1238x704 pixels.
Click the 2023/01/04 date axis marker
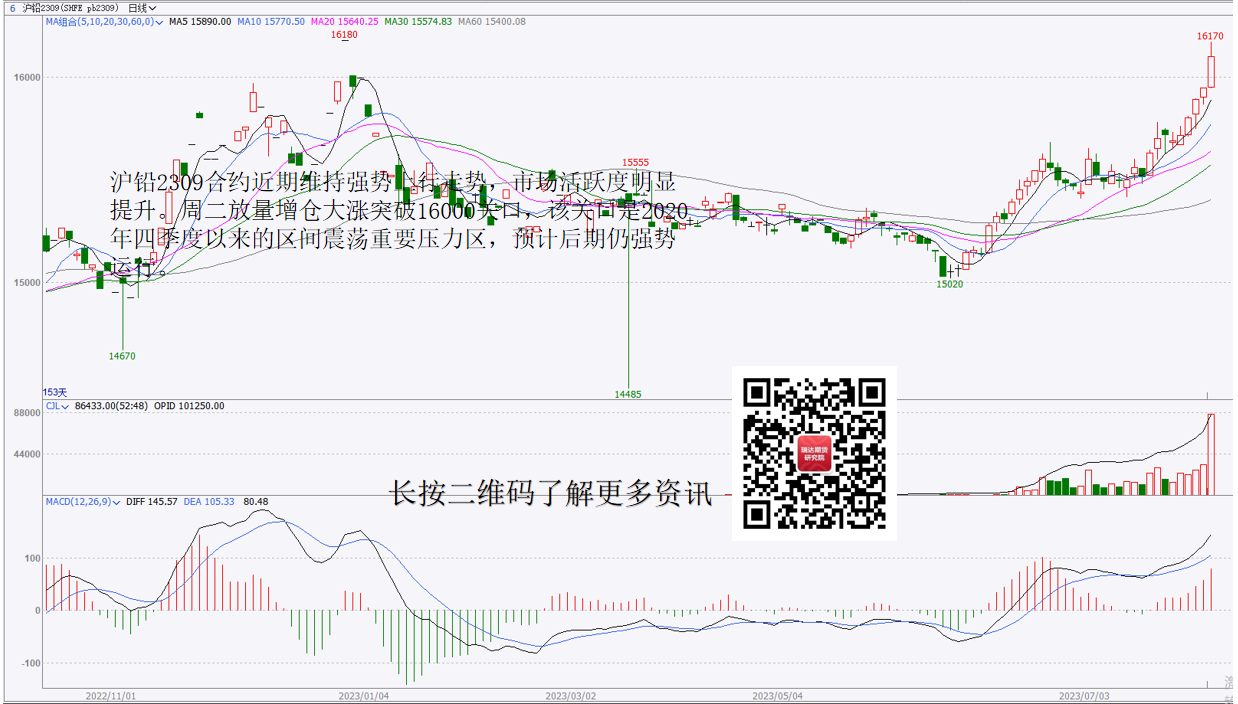[363, 695]
